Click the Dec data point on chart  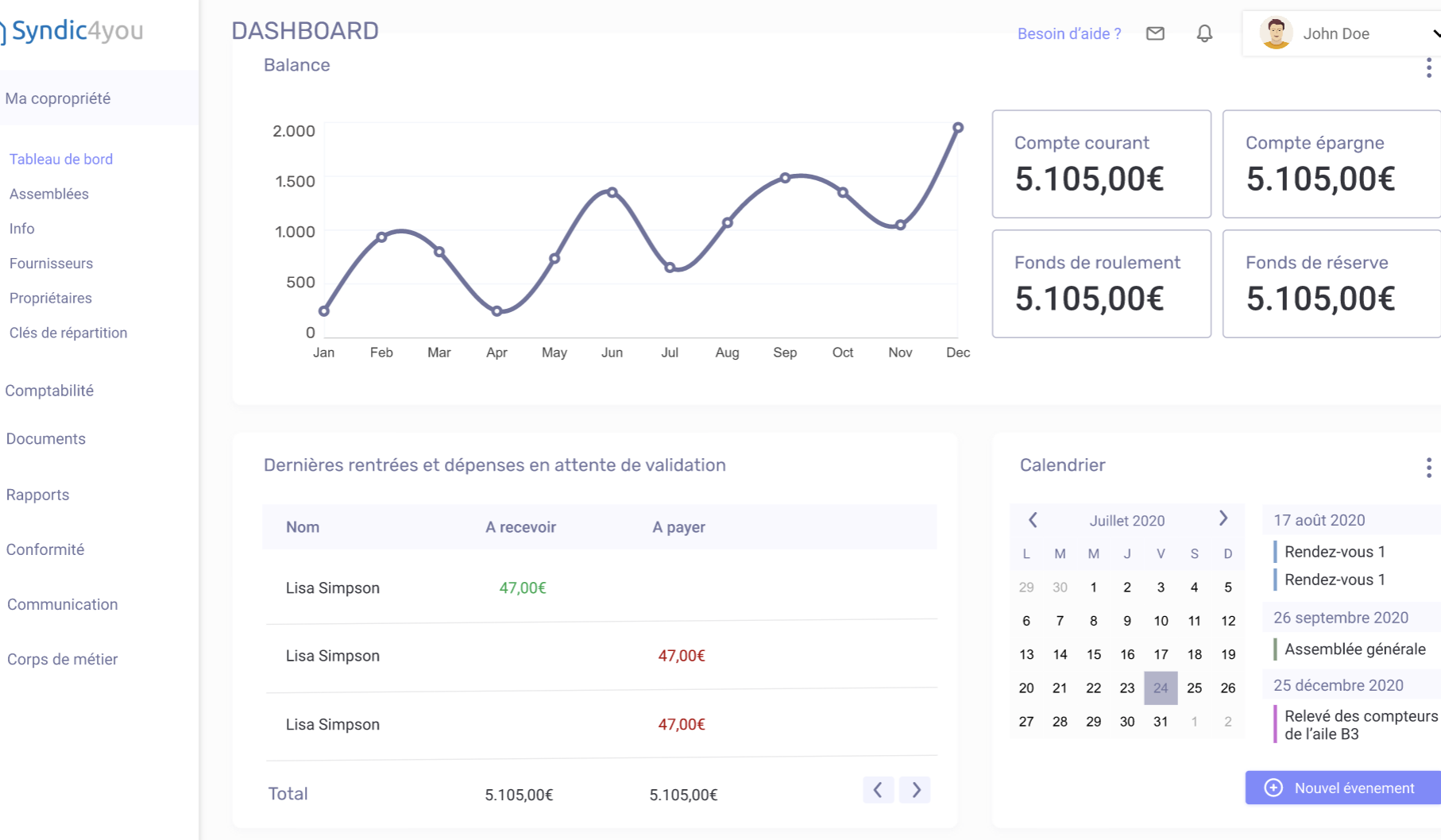(x=958, y=127)
